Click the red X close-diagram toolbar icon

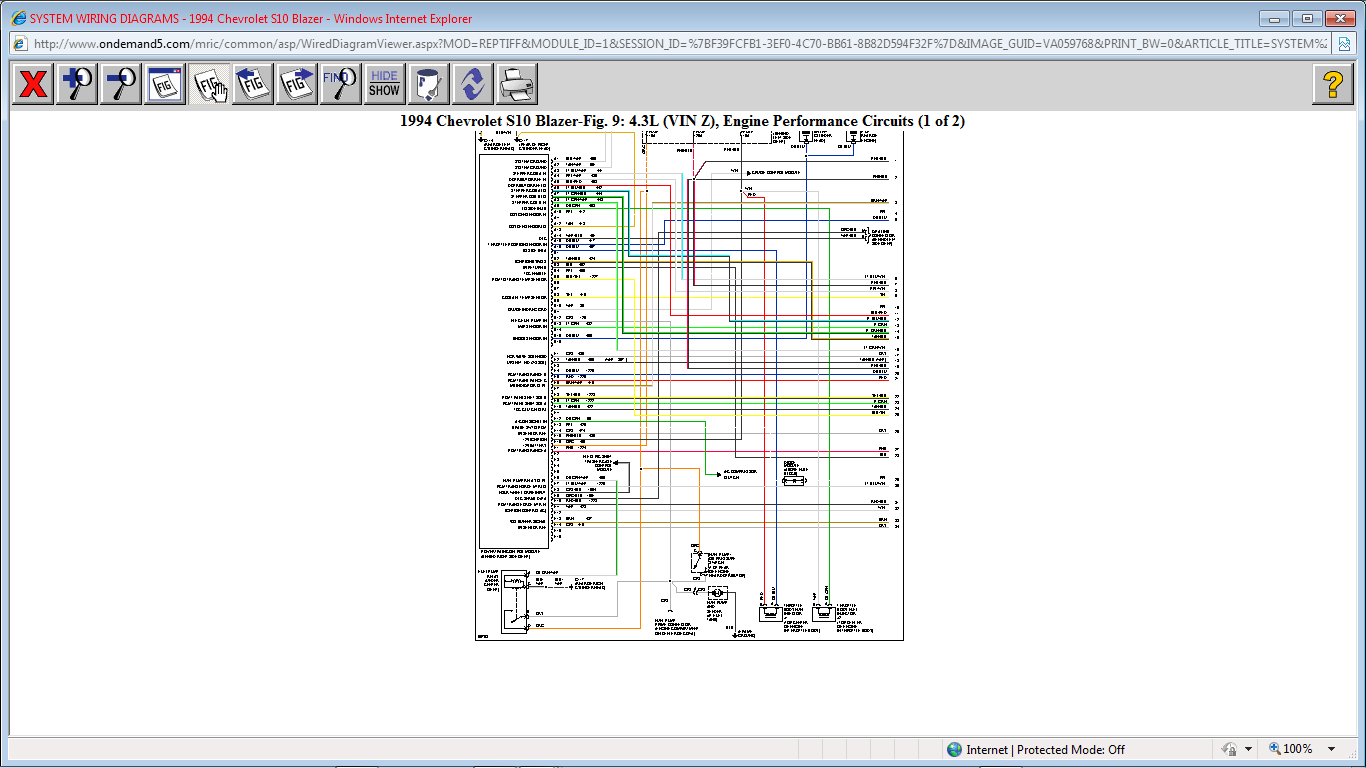coord(34,84)
